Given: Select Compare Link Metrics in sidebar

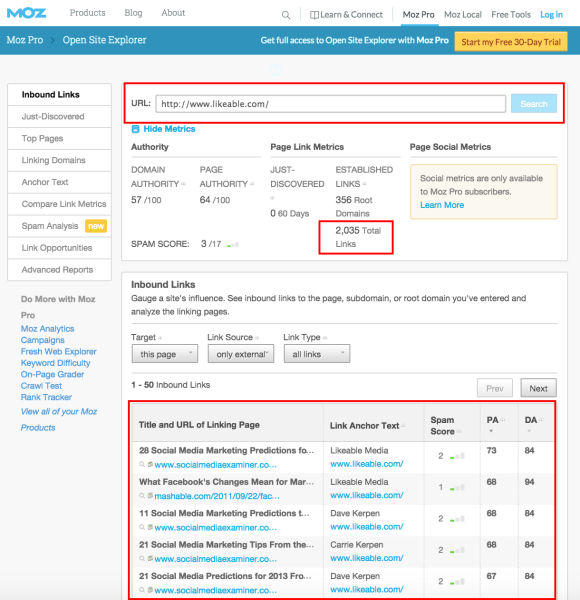Looking at the screenshot, I should pyautogui.click(x=59, y=204).
